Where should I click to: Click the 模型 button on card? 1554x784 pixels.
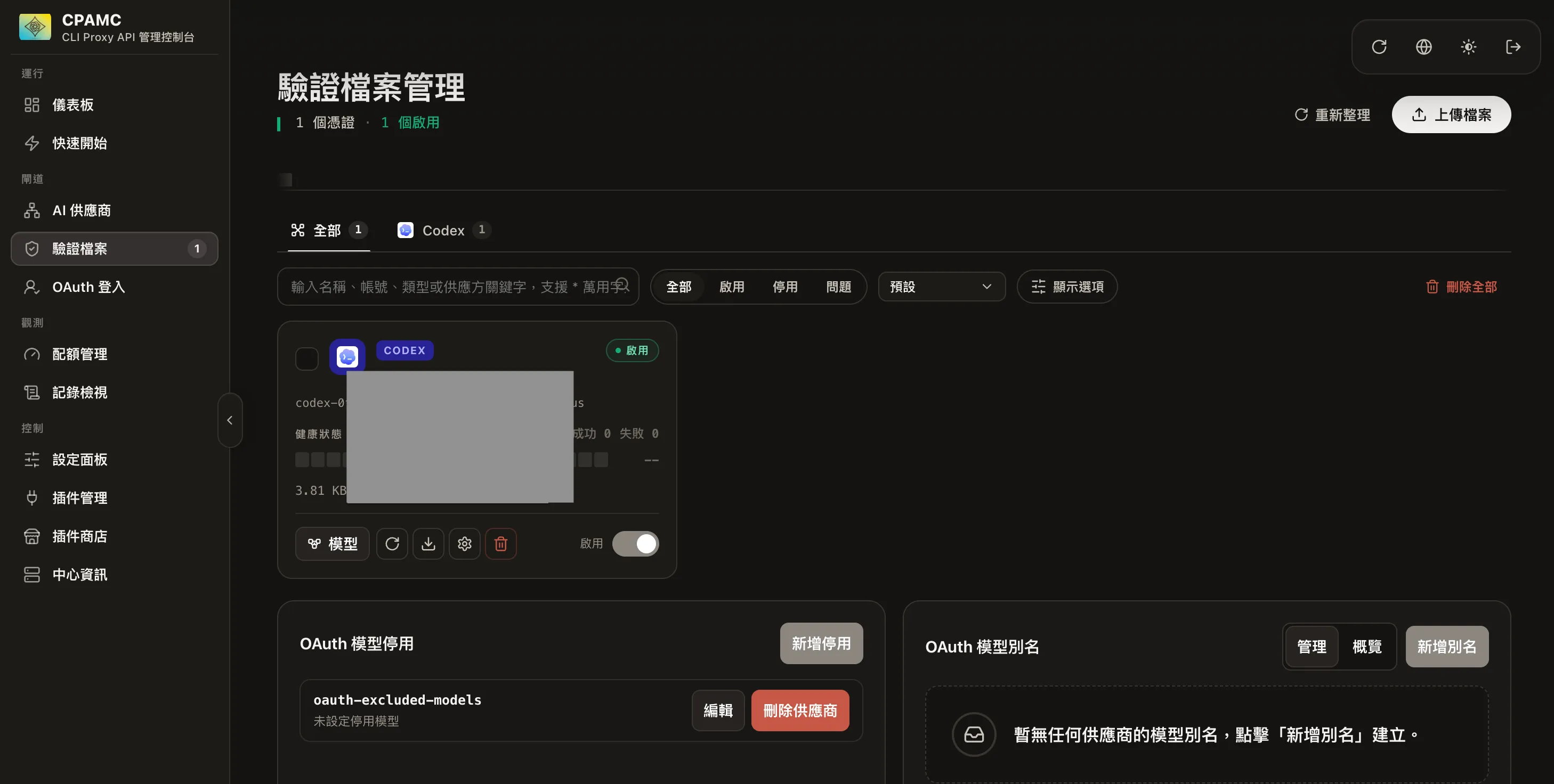click(x=333, y=544)
